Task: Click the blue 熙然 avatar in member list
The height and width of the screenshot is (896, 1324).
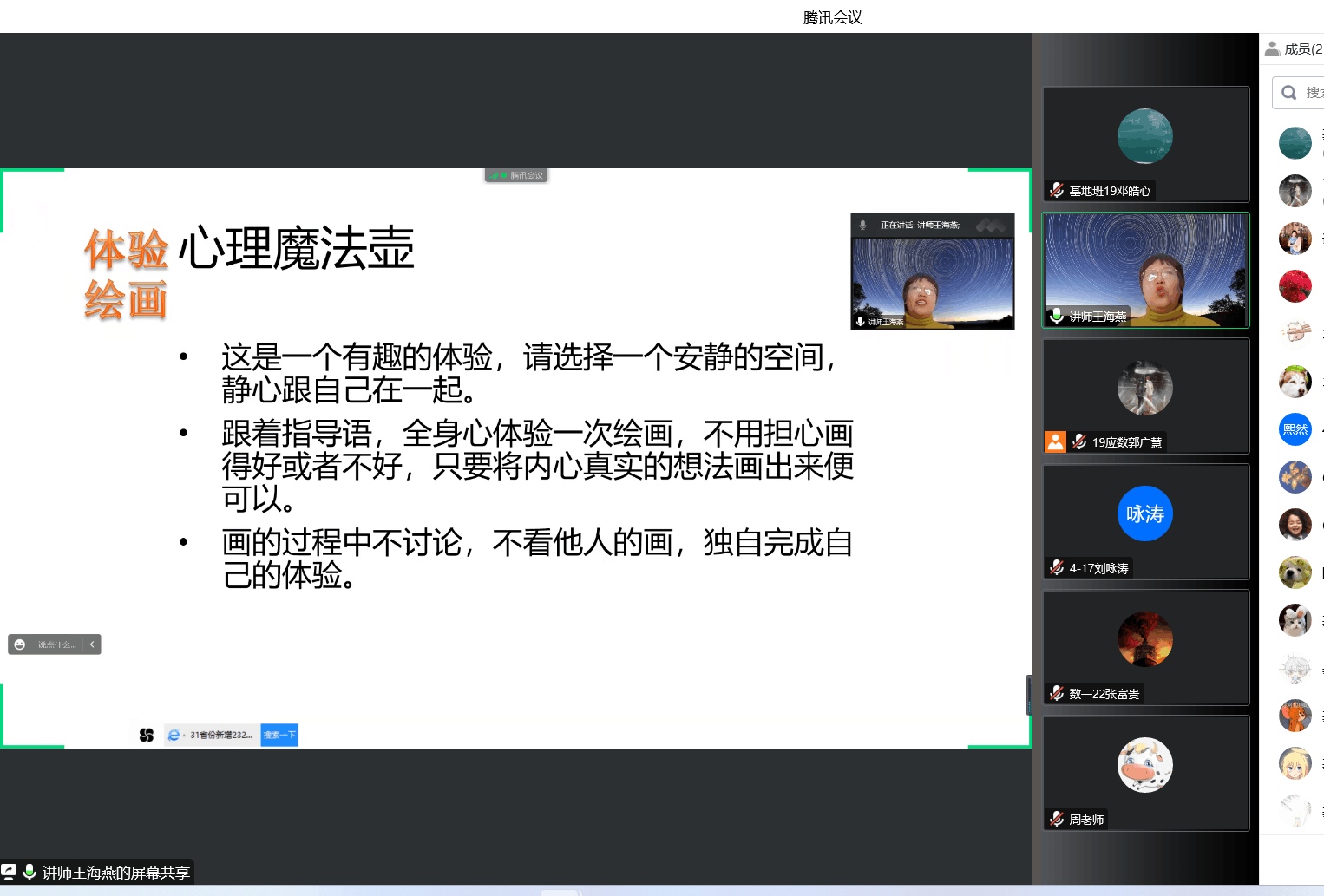Action: (1295, 429)
